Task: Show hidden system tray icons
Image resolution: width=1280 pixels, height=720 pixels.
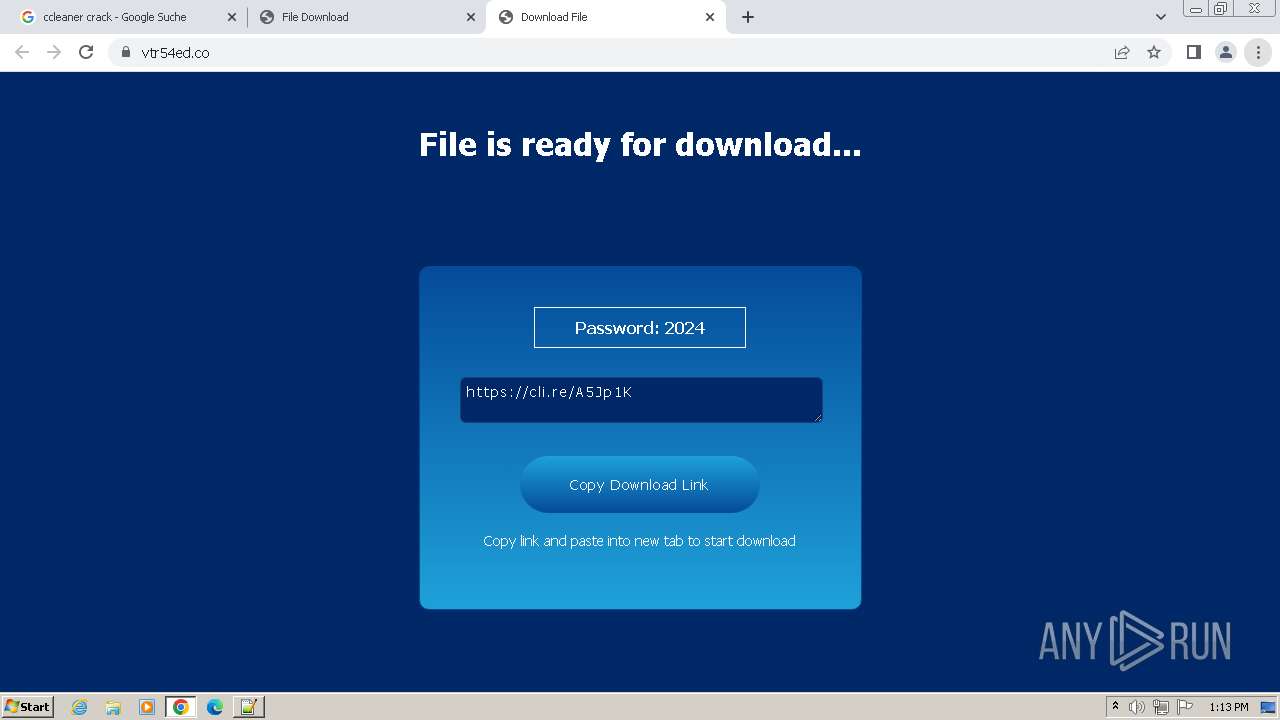Action: click(x=1115, y=707)
